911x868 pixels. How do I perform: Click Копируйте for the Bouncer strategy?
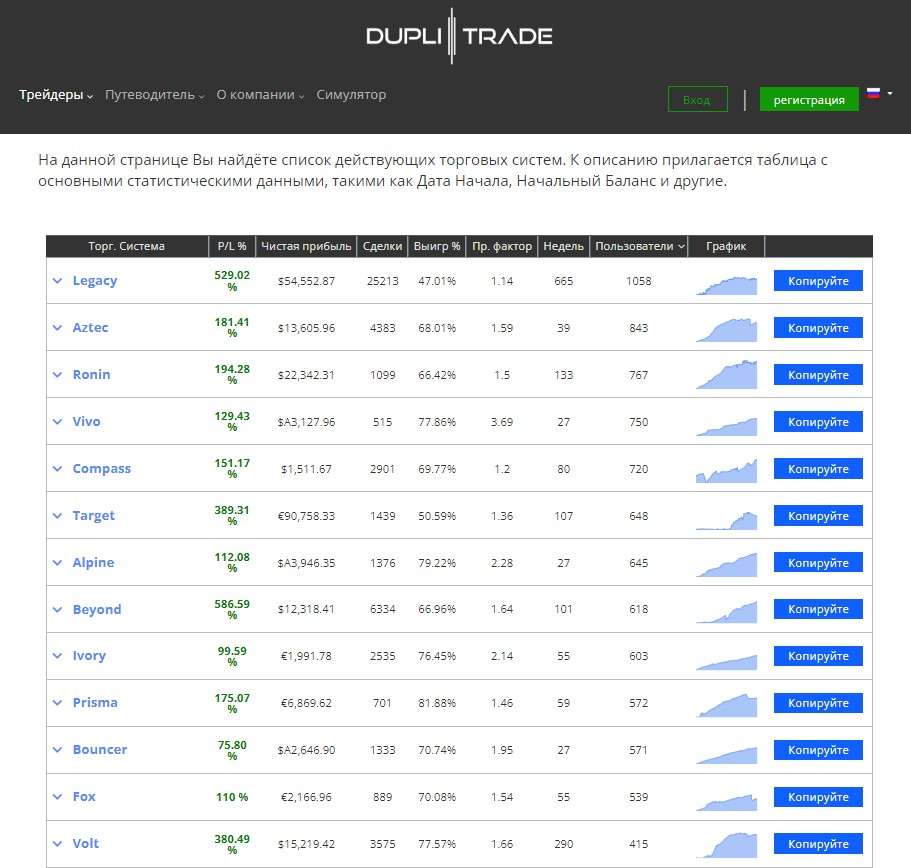point(818,750)
